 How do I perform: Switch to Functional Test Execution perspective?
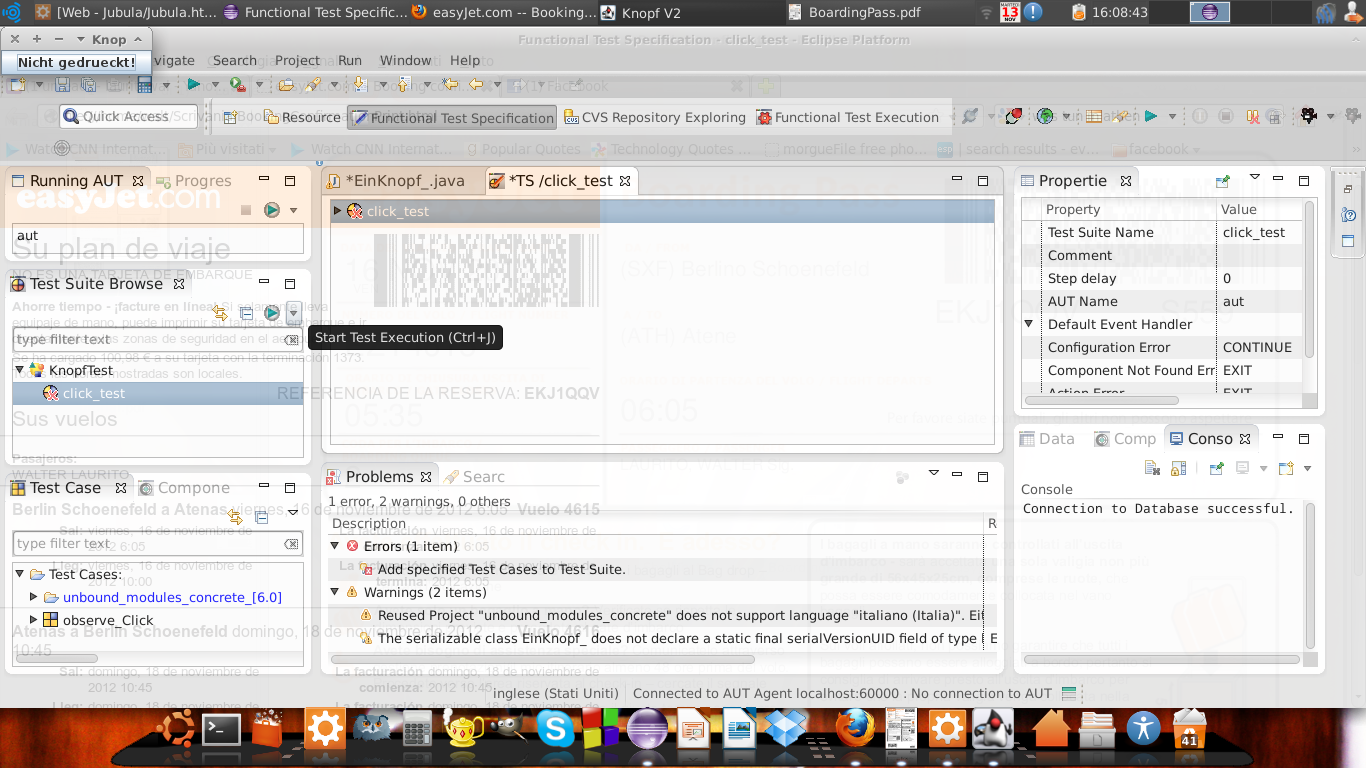847,117
